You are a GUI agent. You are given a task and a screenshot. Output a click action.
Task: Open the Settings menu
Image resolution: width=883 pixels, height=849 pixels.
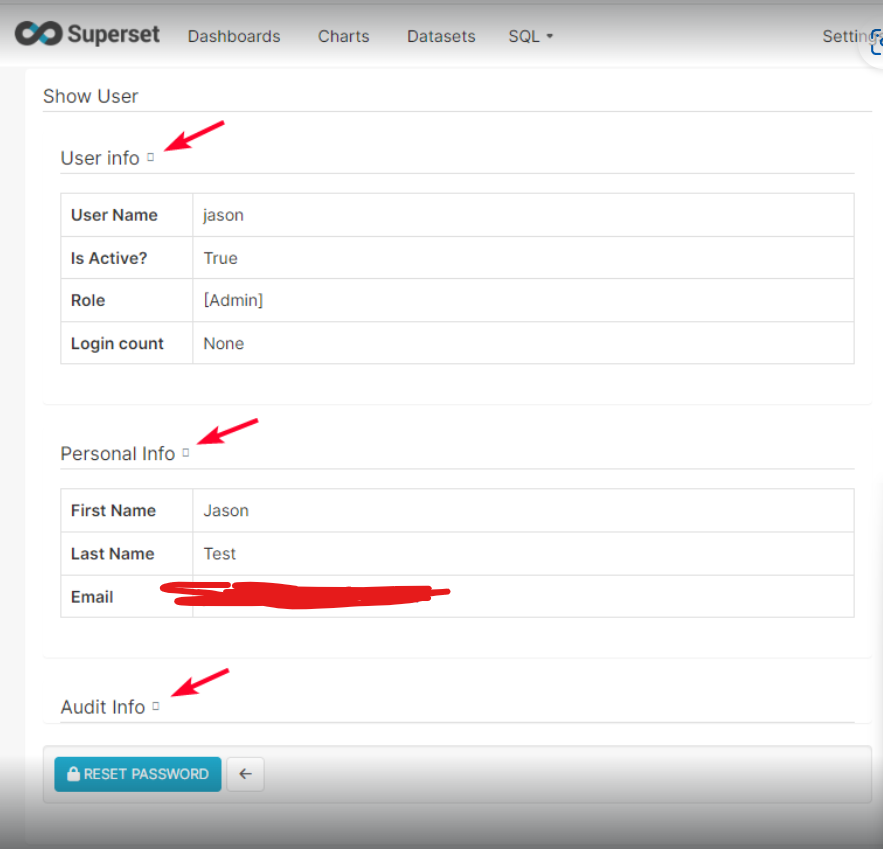click(851, 36)
